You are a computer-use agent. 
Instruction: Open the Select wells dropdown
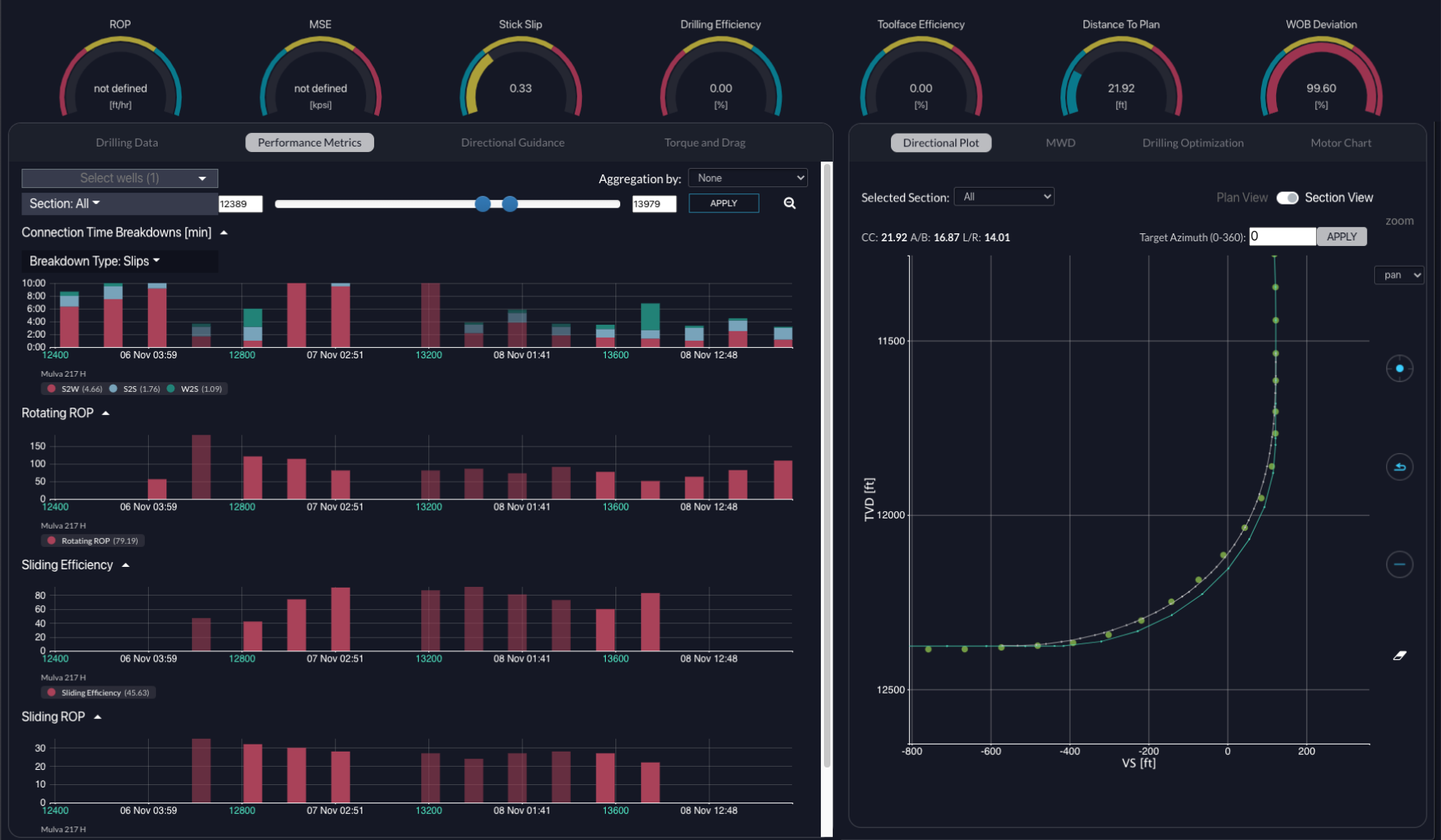[119, 178]
